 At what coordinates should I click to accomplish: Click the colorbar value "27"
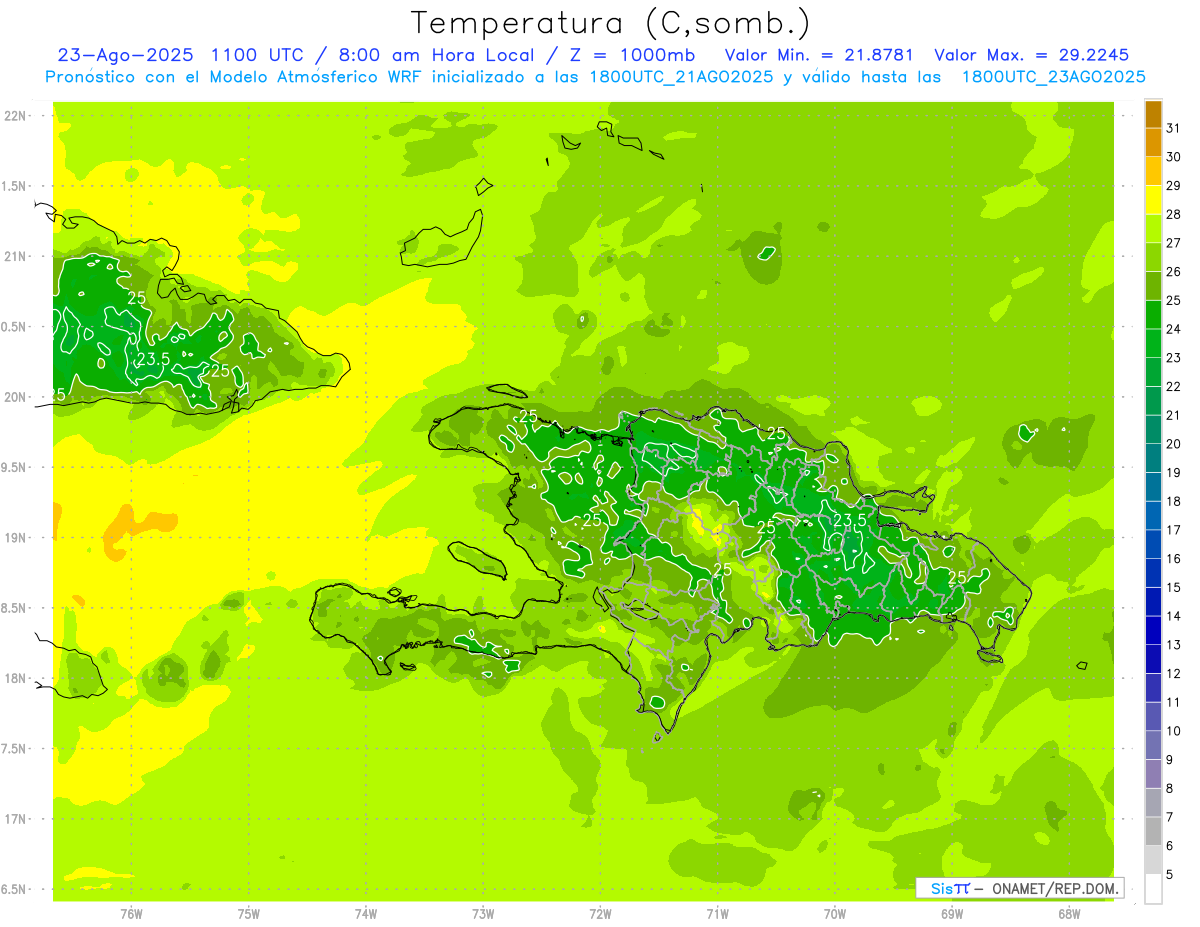[1173, 243]
